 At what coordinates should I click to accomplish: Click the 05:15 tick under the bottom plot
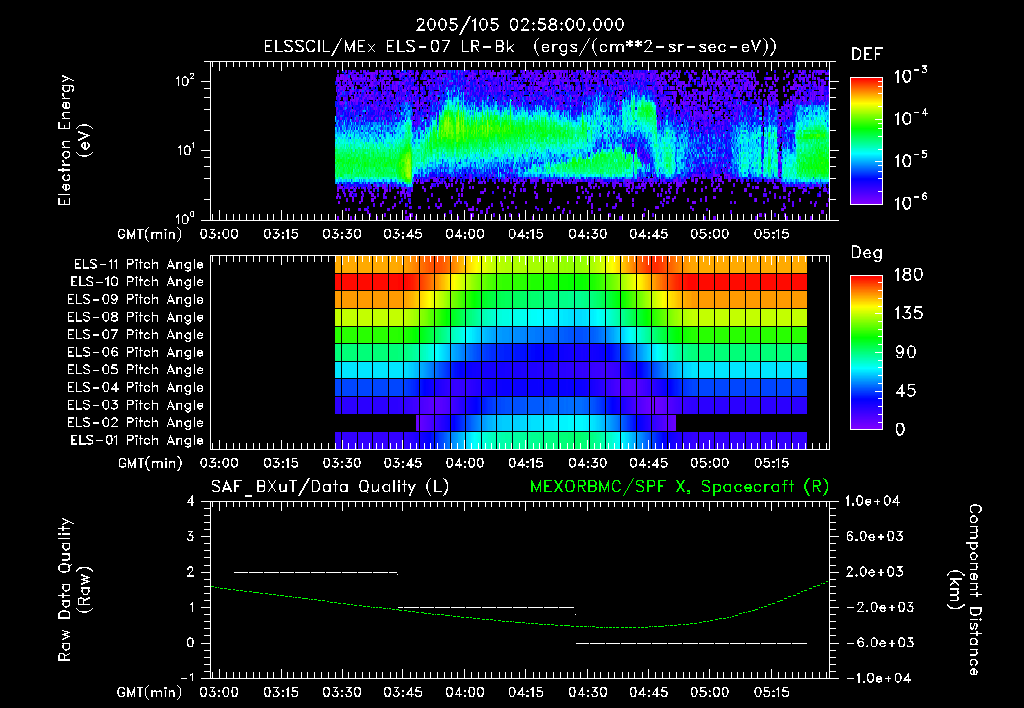coord(771,692)
